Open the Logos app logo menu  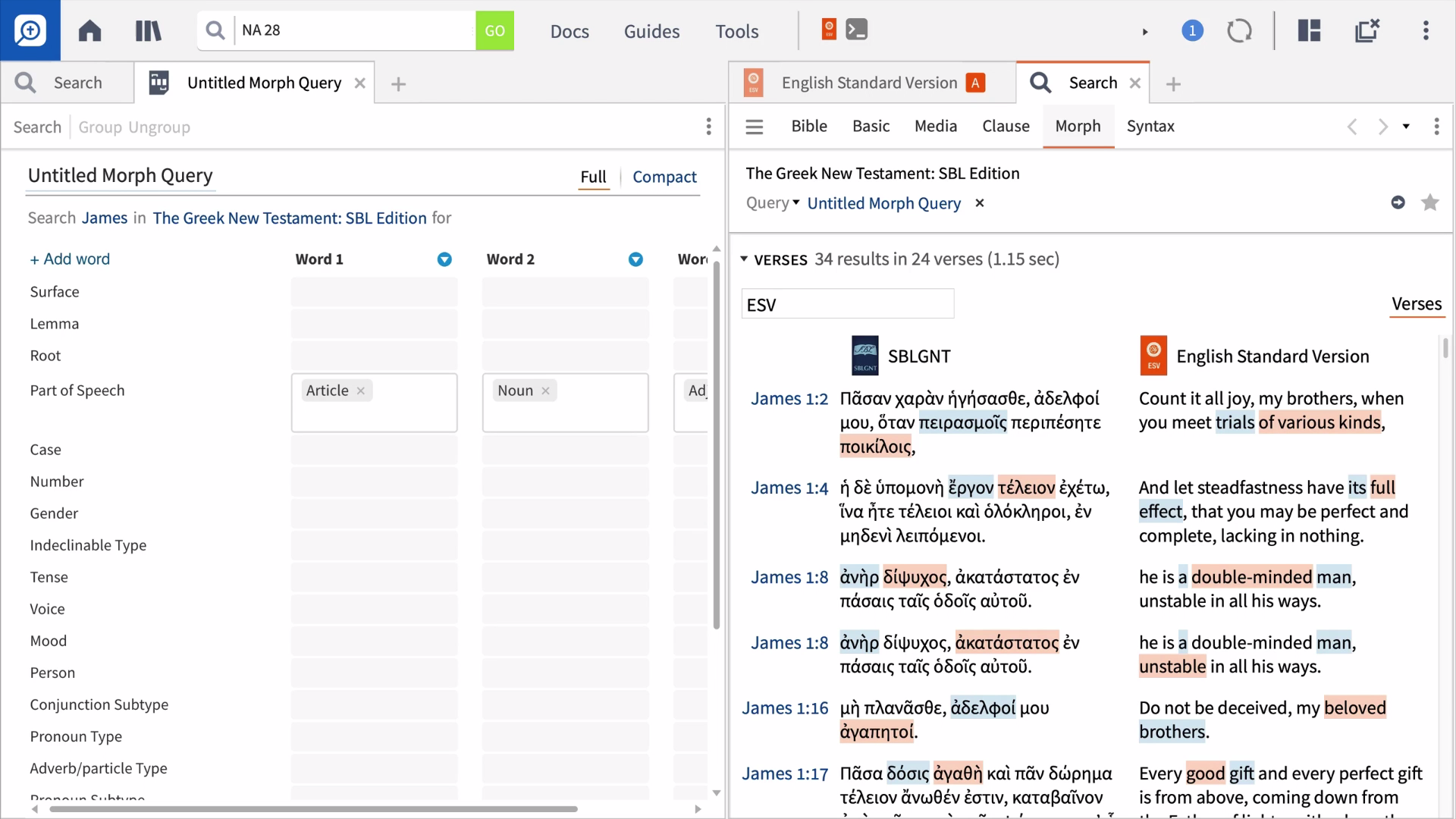30,30
